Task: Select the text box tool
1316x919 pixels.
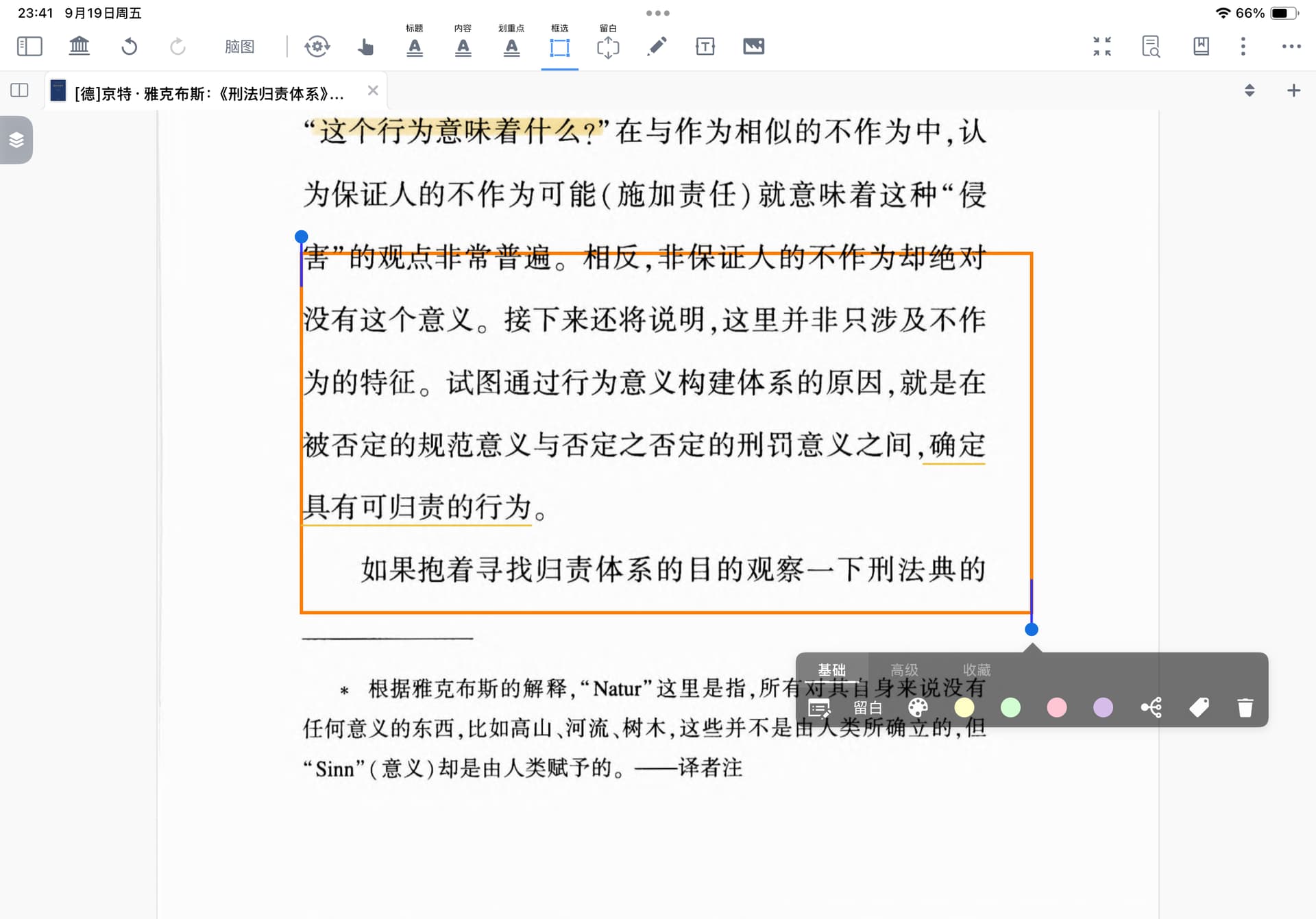Action: 705,47
